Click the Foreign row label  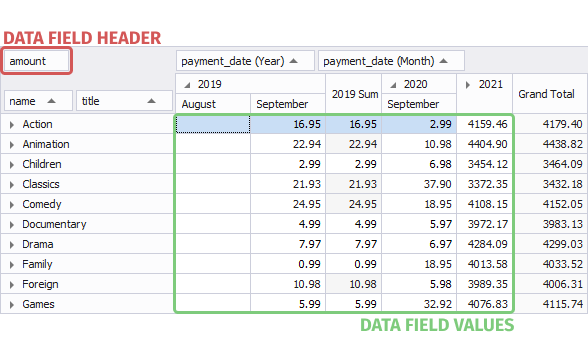[40, 284]
